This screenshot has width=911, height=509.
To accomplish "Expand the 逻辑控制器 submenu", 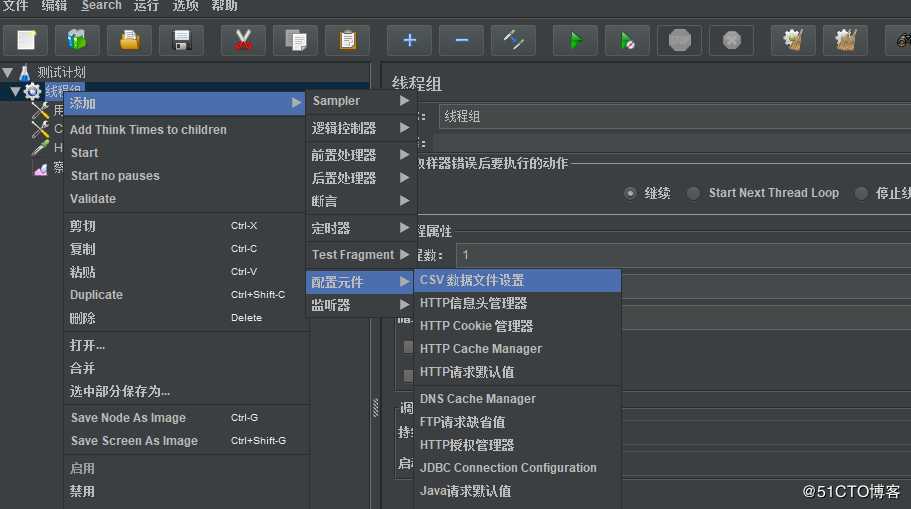I will click(x=361, y=128).
